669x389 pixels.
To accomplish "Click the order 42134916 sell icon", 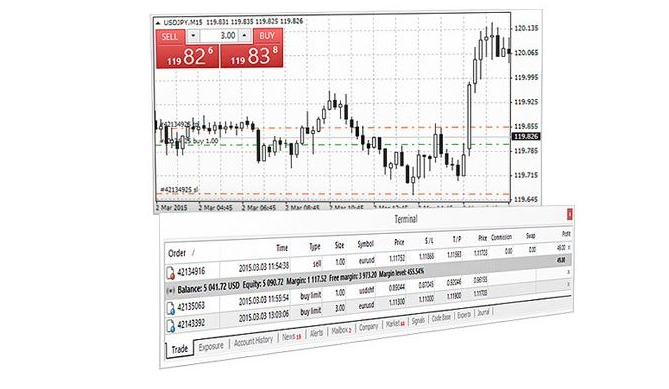I will 171,273.
